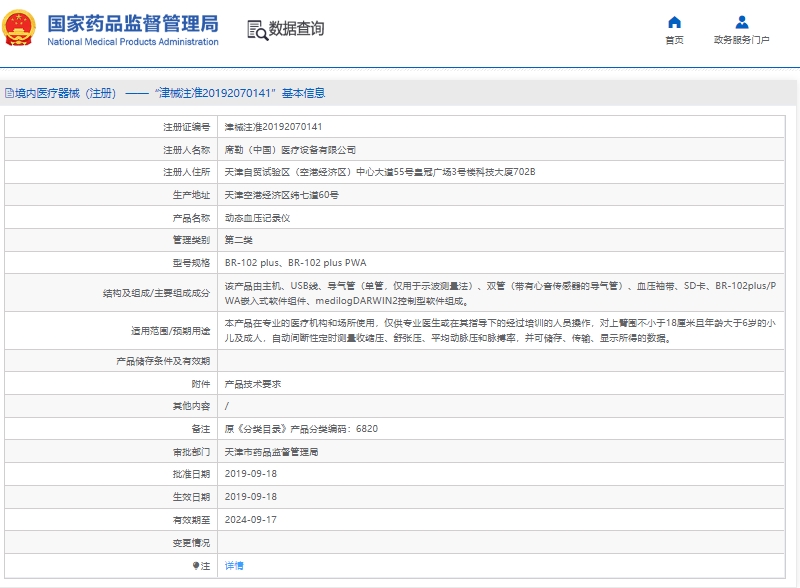
Task: Select the structure text starting 该产品由主机
Action: coord(500,293)
